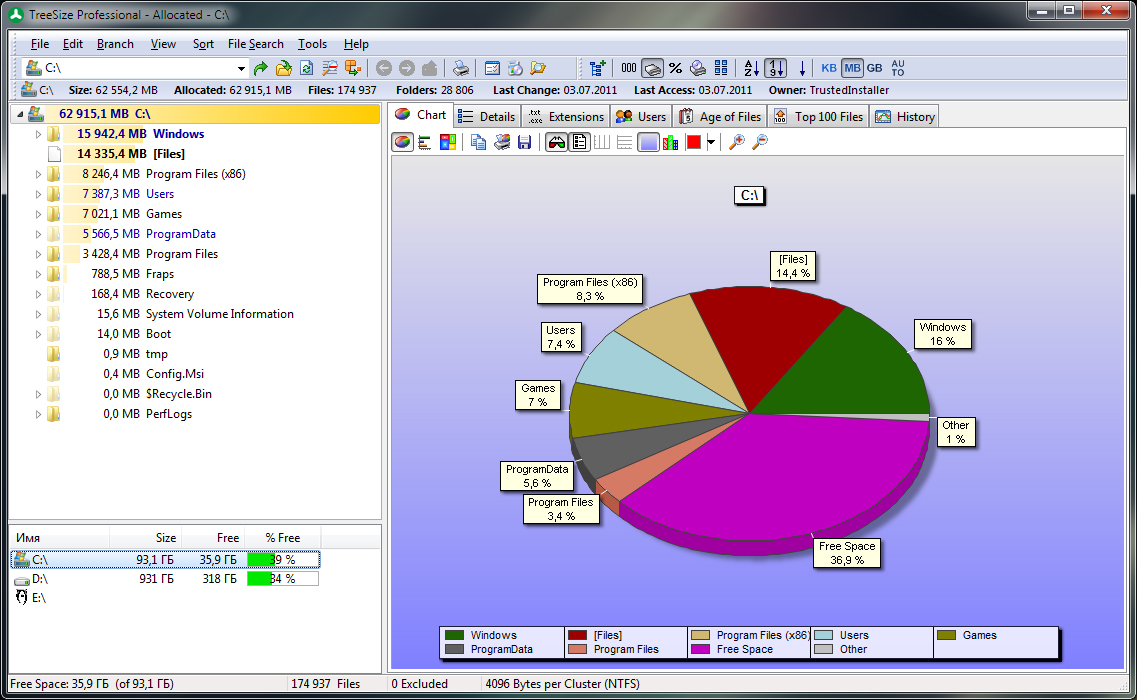Switch size units to GB
The height and width of the screenshot is (700, 1137).
[874, 68]
